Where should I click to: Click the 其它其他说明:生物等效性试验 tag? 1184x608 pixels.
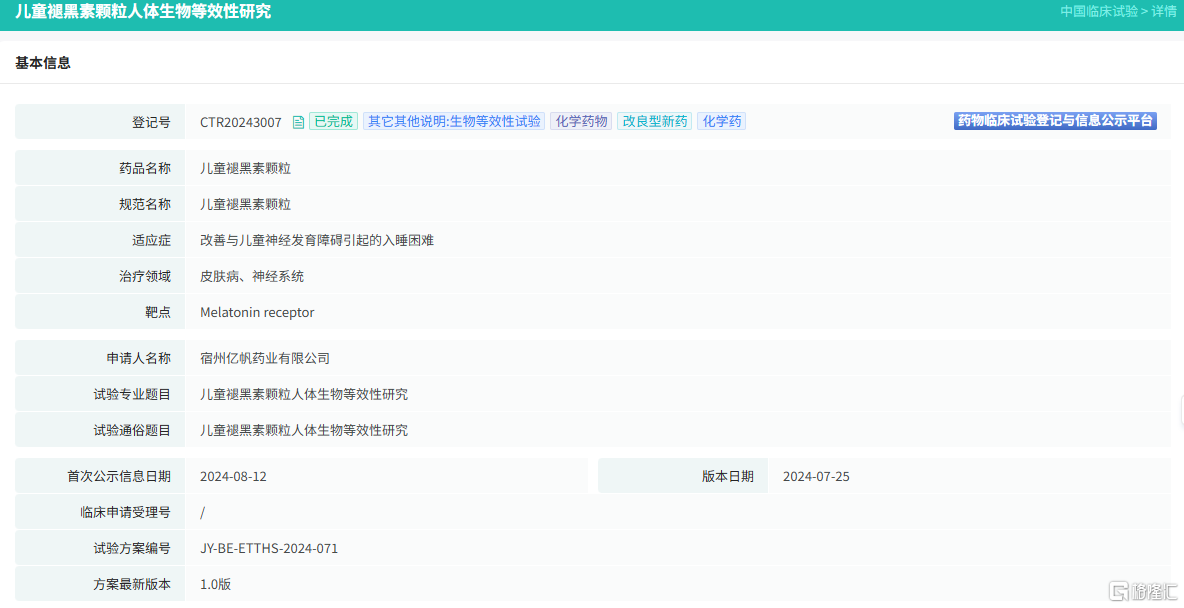pos(454,122)
